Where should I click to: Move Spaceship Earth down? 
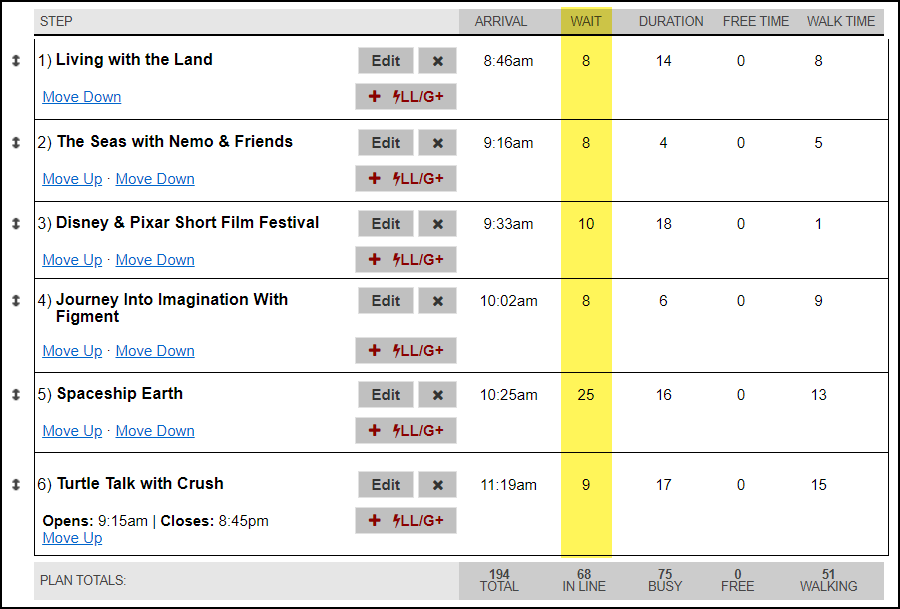[155, 431]
